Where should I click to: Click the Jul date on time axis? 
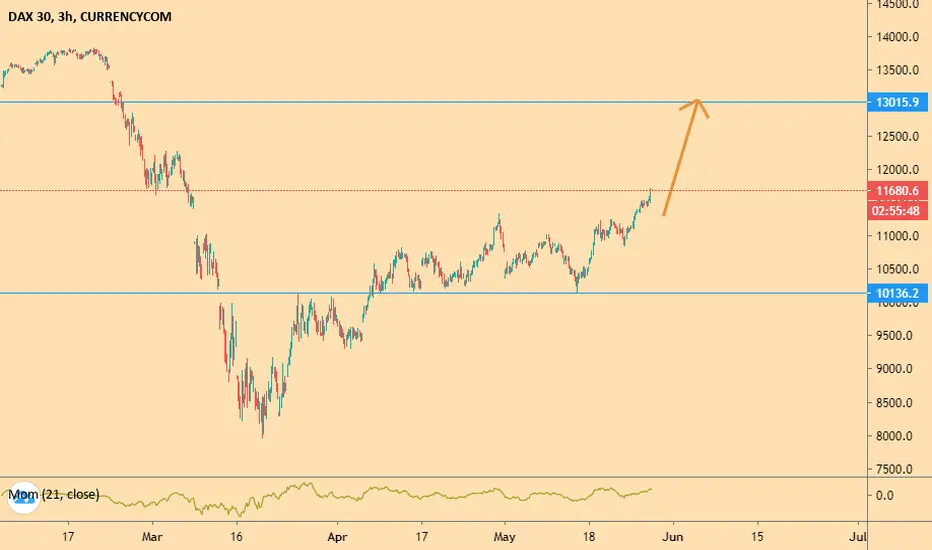[x=857, y=537]
